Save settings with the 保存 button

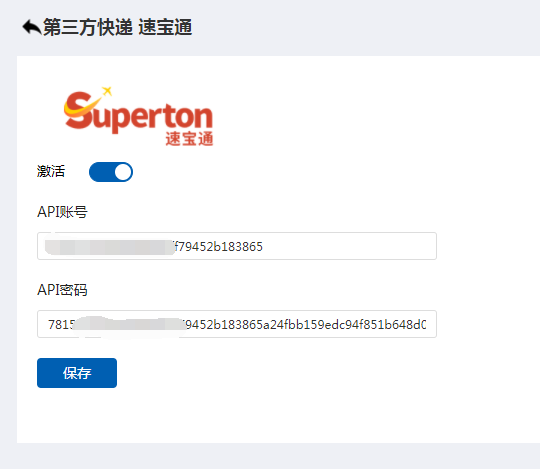coord(77,373)
